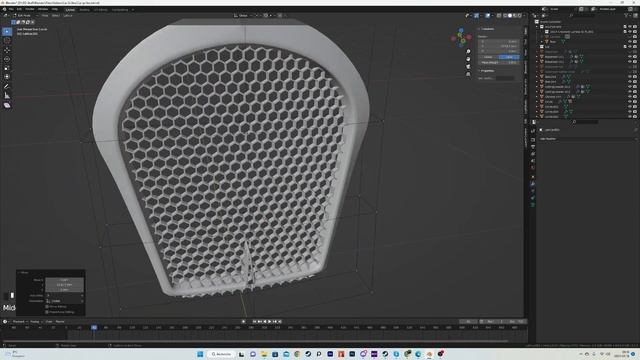Toggle viewport gizmos button

[476, 16]
